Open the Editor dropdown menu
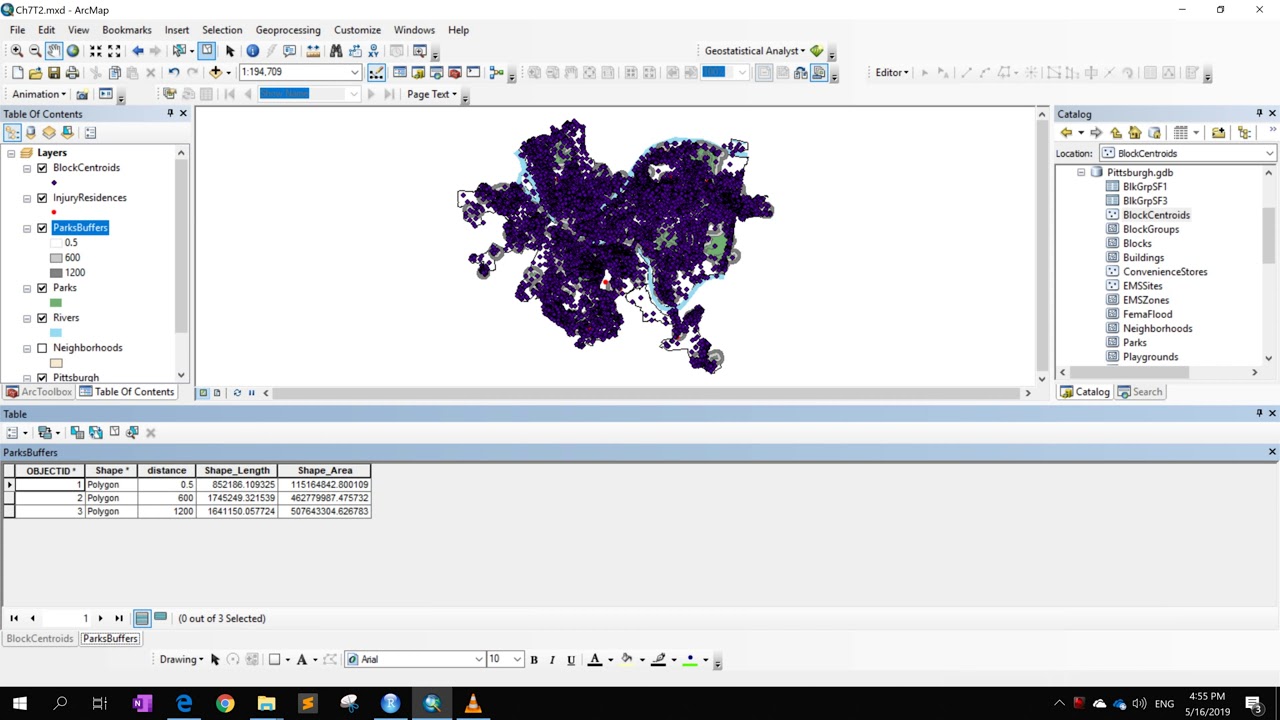Viewport: 1280px width, 720px height. coord(891,72)
